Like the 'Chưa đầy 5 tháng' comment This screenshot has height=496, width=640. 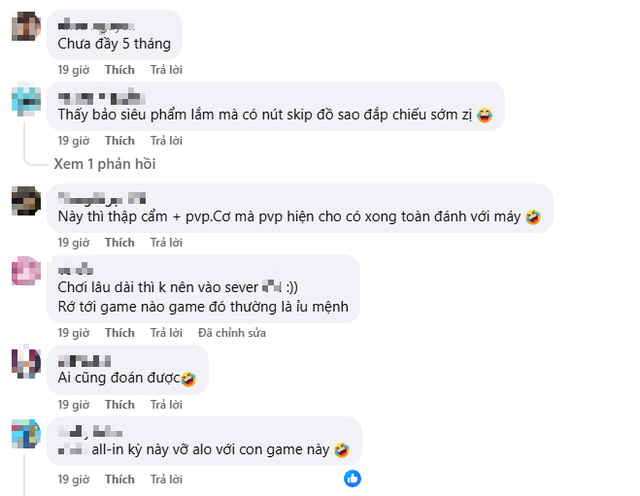tap(120, 70)
